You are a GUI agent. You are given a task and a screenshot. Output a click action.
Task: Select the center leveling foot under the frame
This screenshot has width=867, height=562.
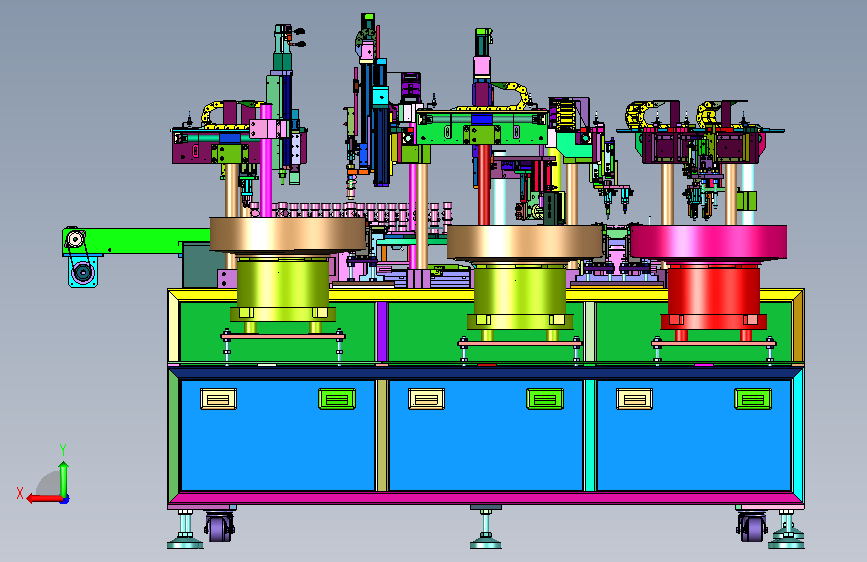[x=486, y=527]
